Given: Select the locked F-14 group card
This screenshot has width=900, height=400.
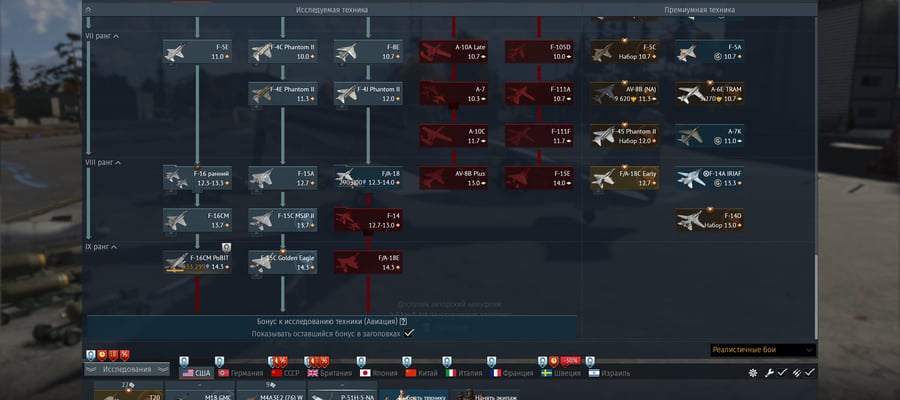Looking at the screenshot, I should pos(368,220).
